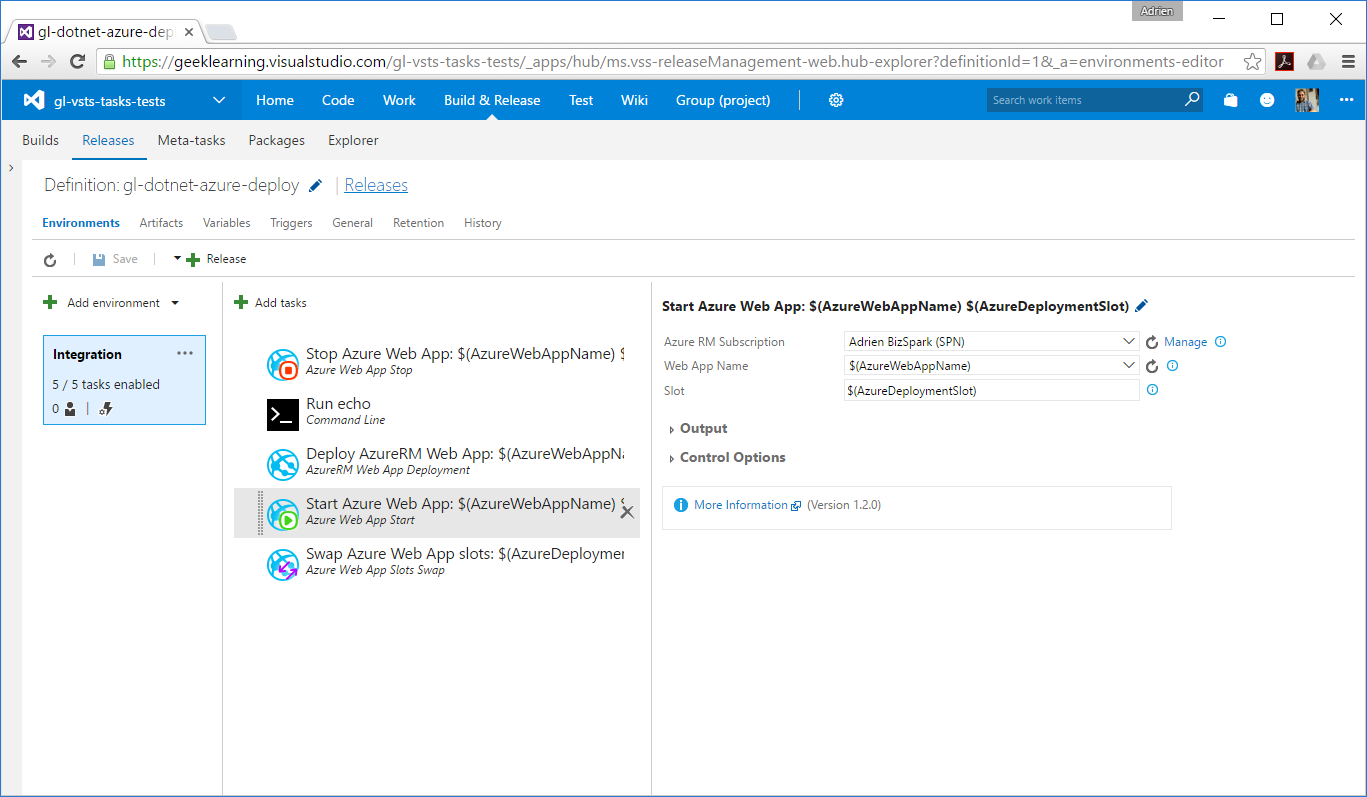Show info for Slot field

(1152, 390)
